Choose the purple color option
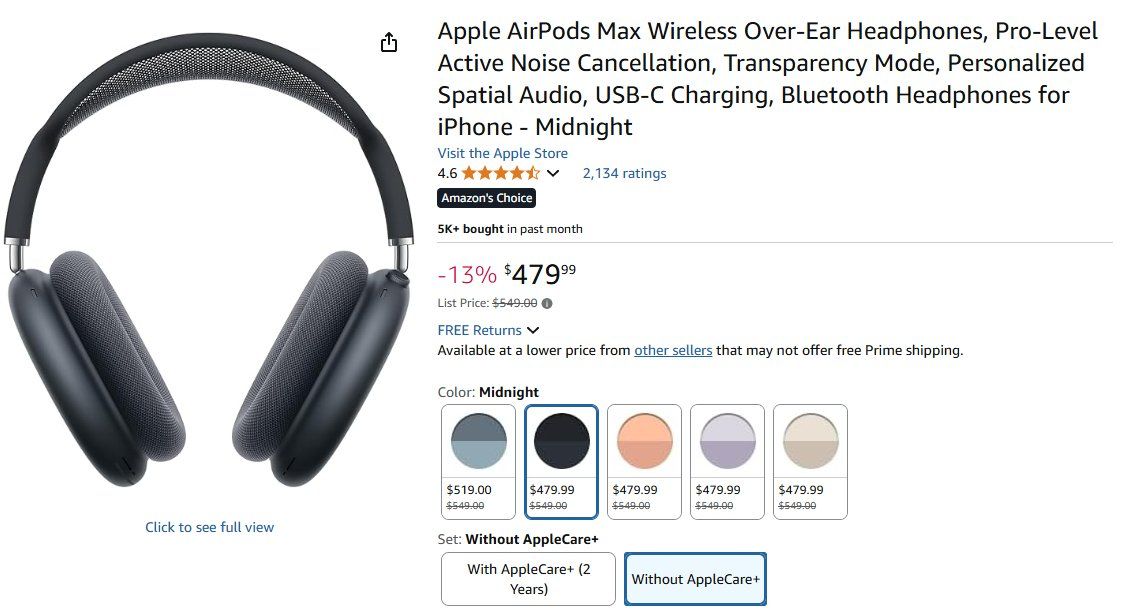The width and height of the screenshot is (1137, 615). [727, 462]
